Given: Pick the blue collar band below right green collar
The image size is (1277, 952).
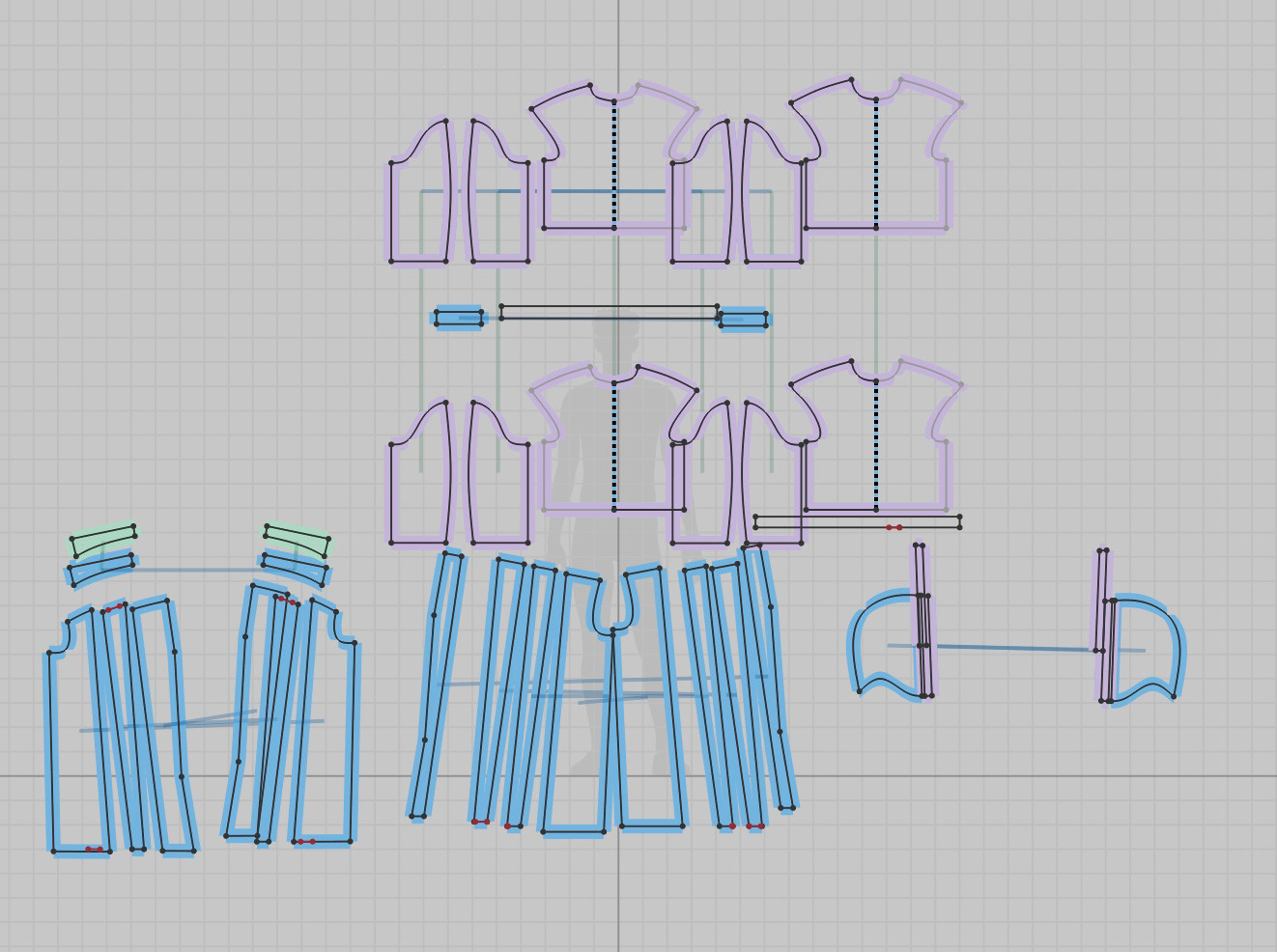Looking at the screenshot, I should pos(295,570).
